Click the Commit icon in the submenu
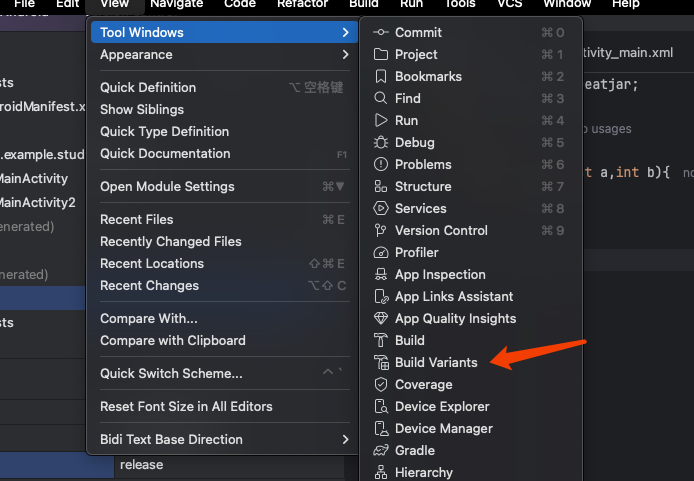The width and height of the screenshot is (694, 481). pyautogui.click(x=380, y=32)
